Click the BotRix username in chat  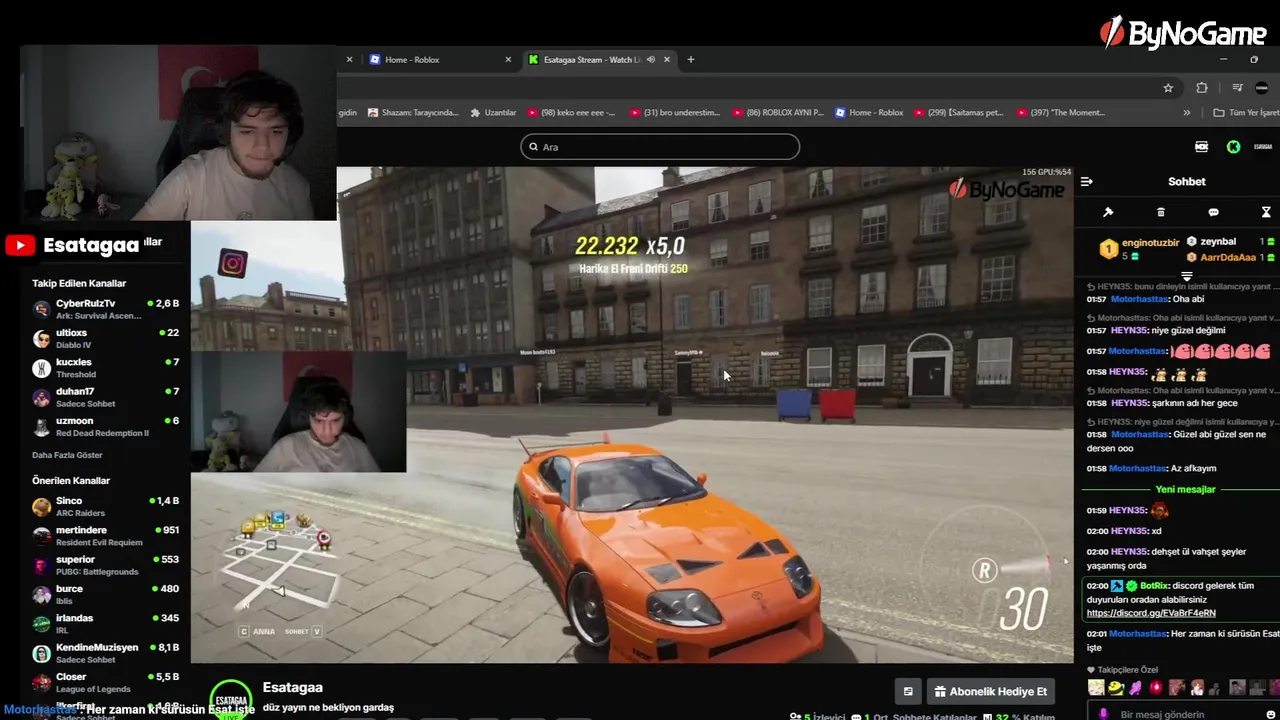pyautogui.click(x=1154, y=586)
